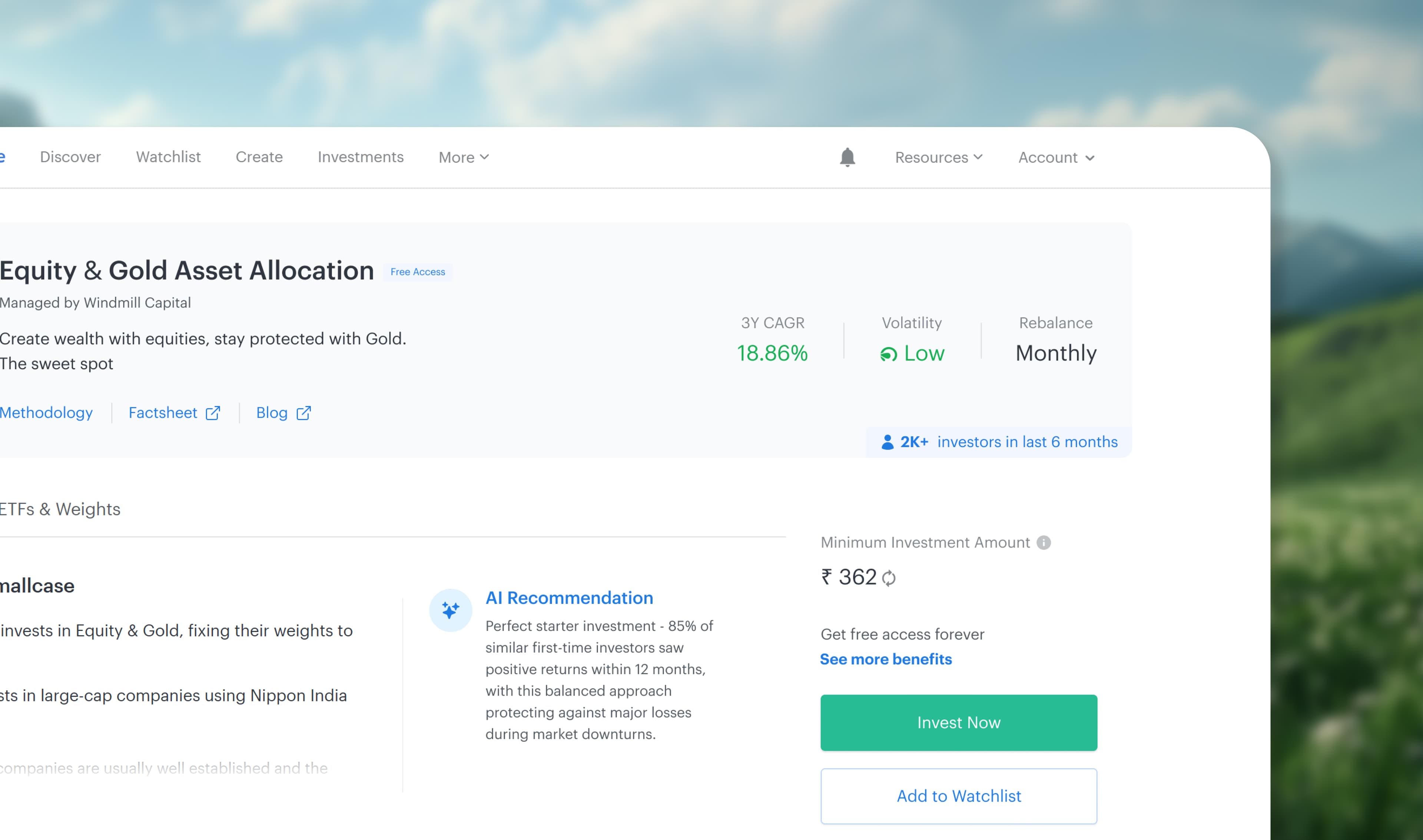
Task: Click the Volatility label
Action: pyautogui.click(x=912, y=323)
